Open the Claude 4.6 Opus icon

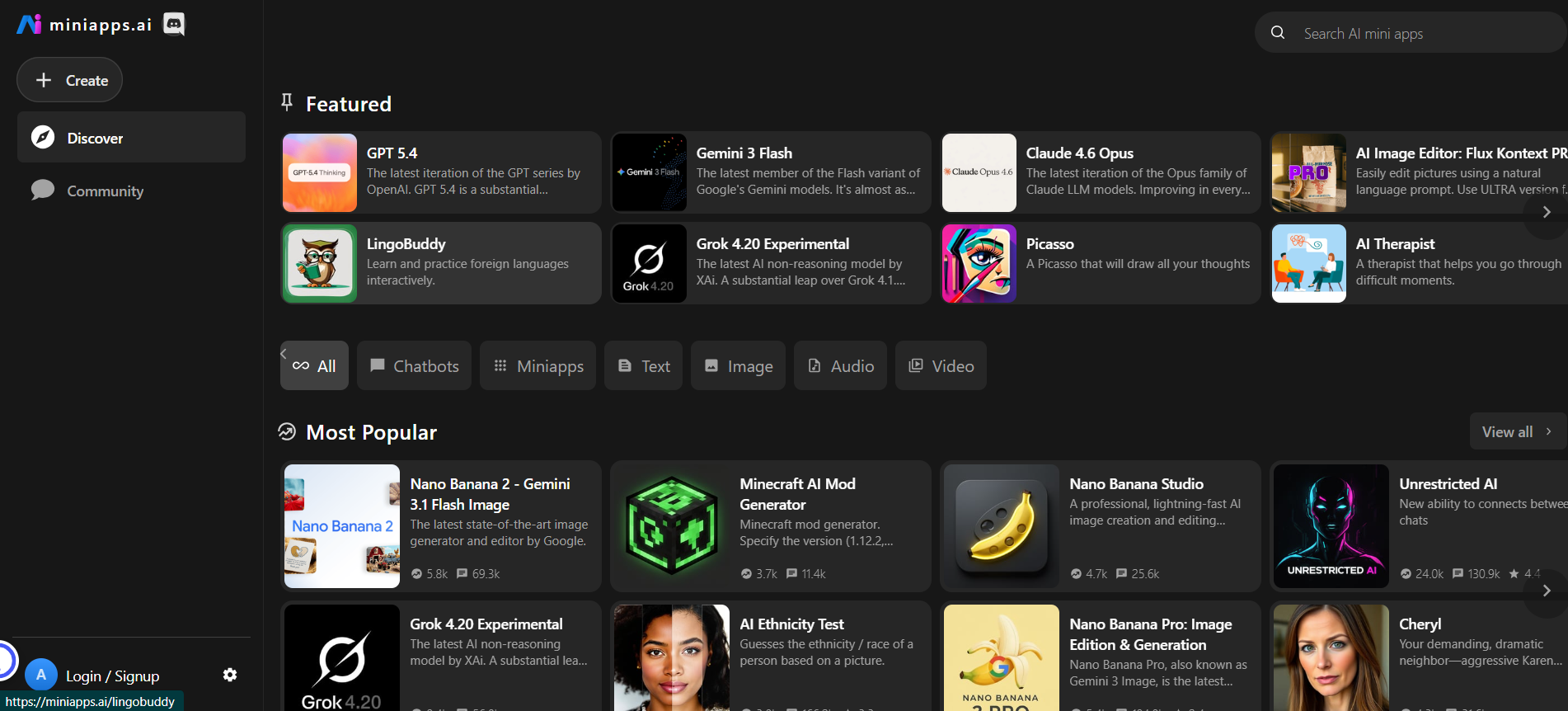[x=979, y=172]
